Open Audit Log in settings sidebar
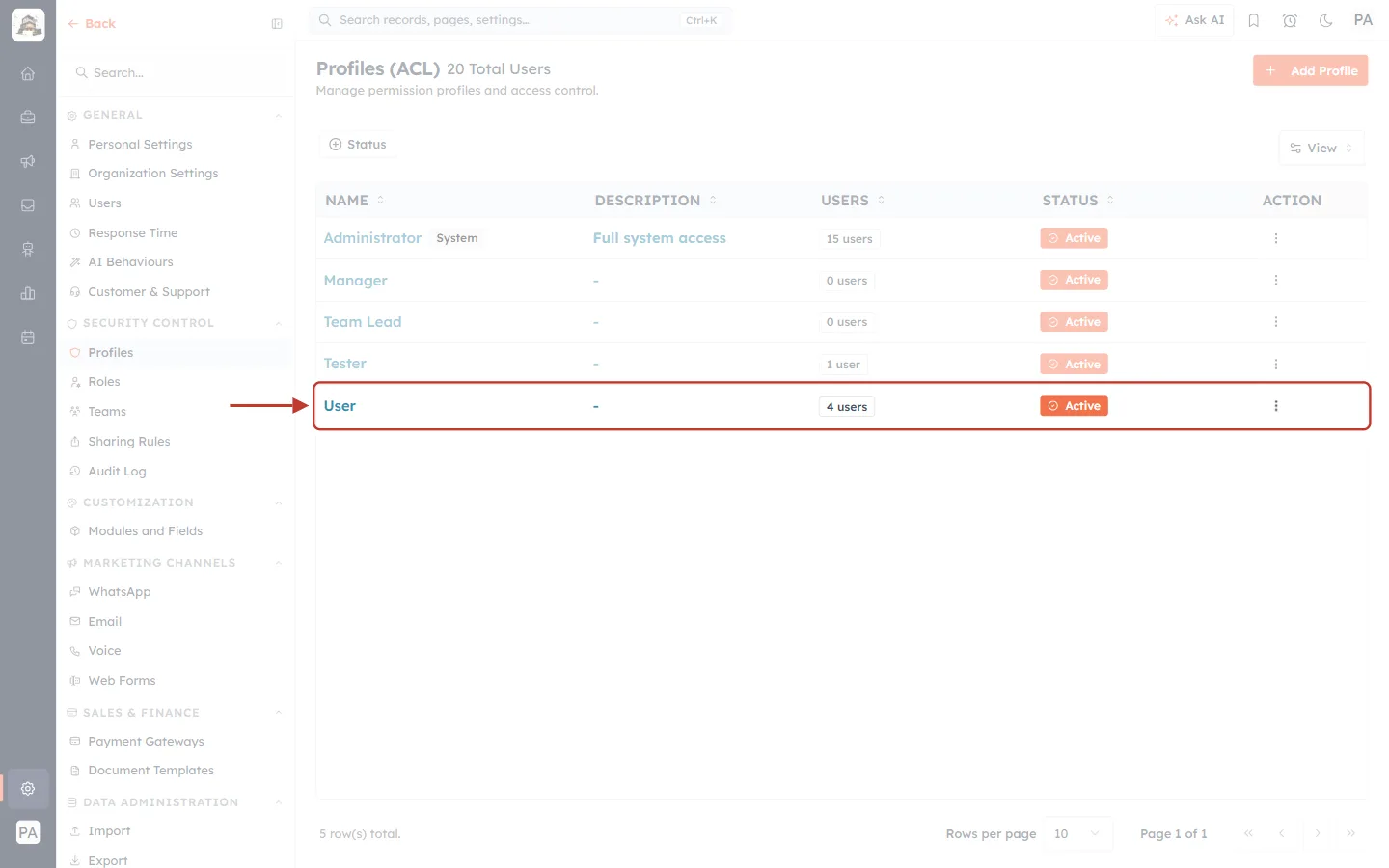The width and height of the screenshot is (1389, 868). pos(117,472)
